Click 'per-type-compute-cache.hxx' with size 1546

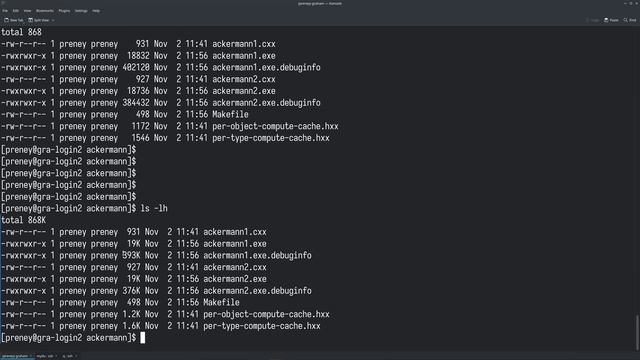point(271,138)
